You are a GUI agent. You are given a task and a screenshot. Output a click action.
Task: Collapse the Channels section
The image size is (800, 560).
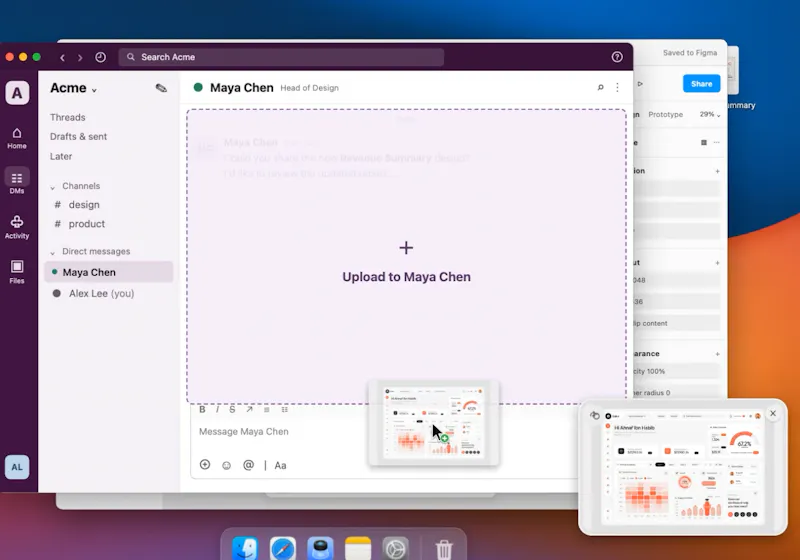click(52, 187)
